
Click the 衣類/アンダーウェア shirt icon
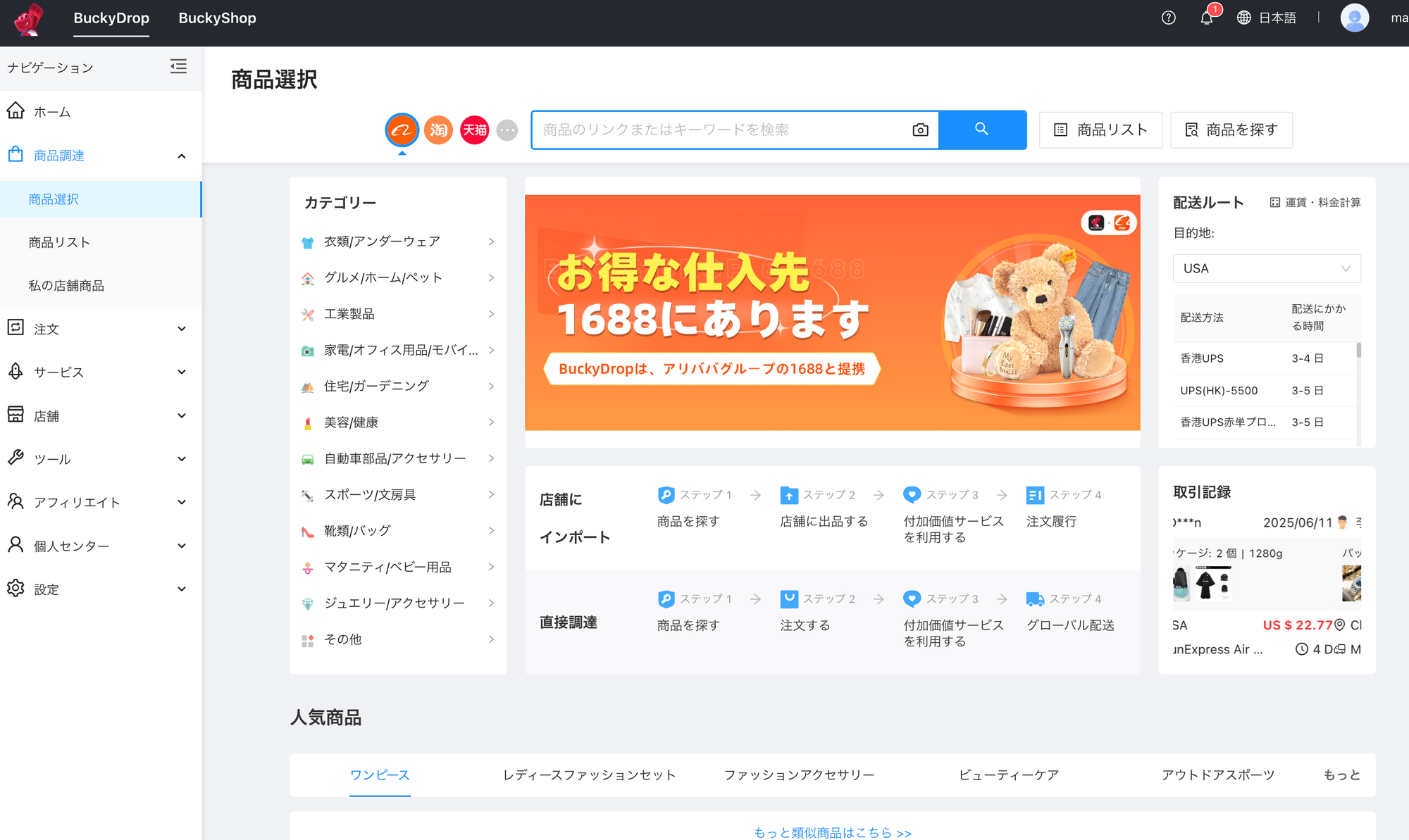[308, 242]
